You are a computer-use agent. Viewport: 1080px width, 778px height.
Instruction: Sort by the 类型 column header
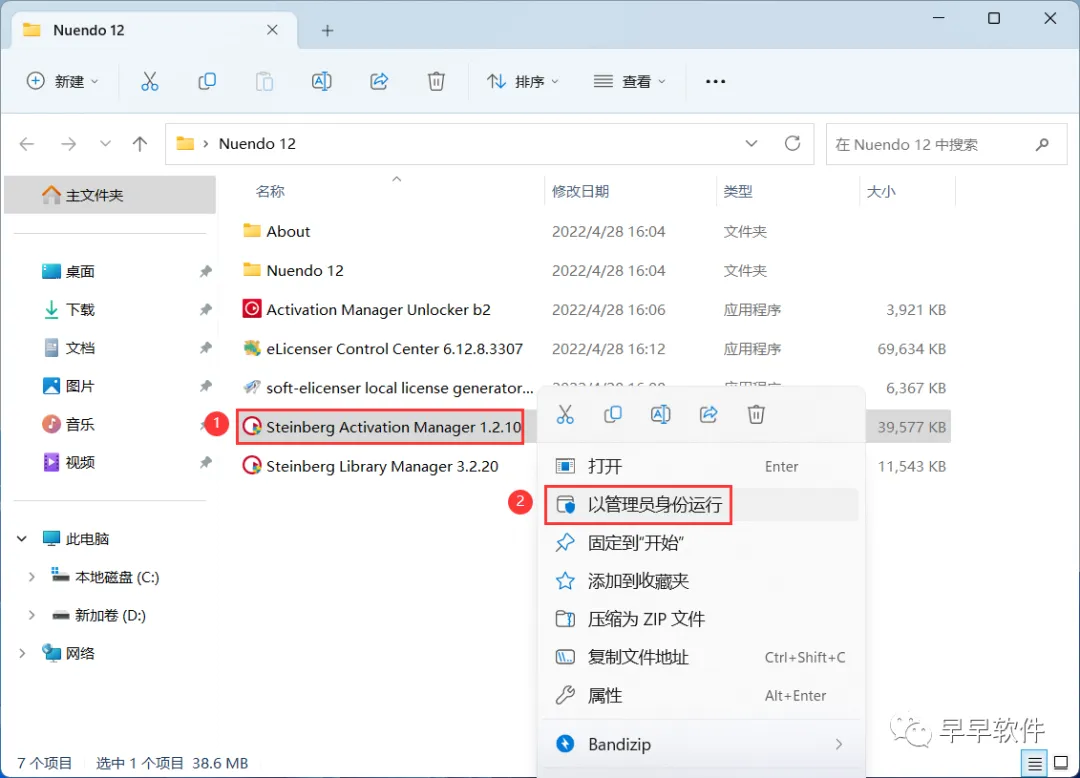[x=738, y=191]
